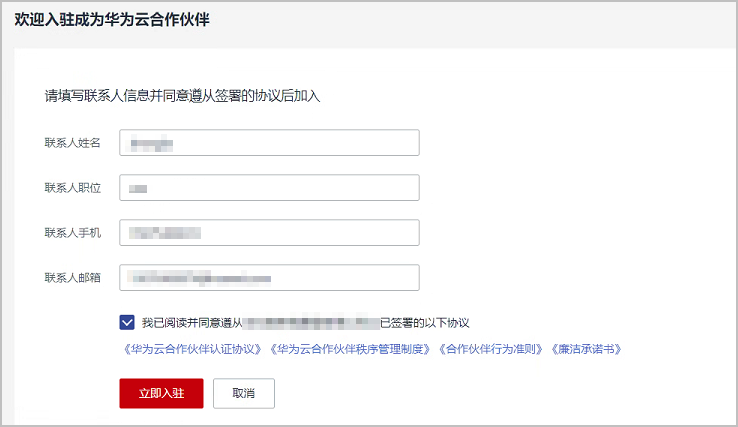This screenshot has width=738, height=427.
Task: Click the 联系人姓名 label
Action: click(x=72, y=143)
